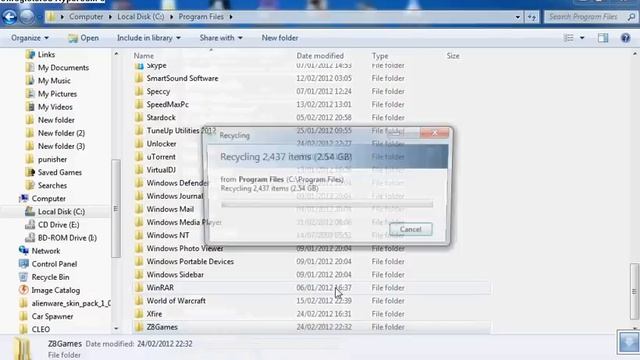Screen dimensions: 640x360
Task: Expand the Include in library menu
Action: tap(149, 38)
